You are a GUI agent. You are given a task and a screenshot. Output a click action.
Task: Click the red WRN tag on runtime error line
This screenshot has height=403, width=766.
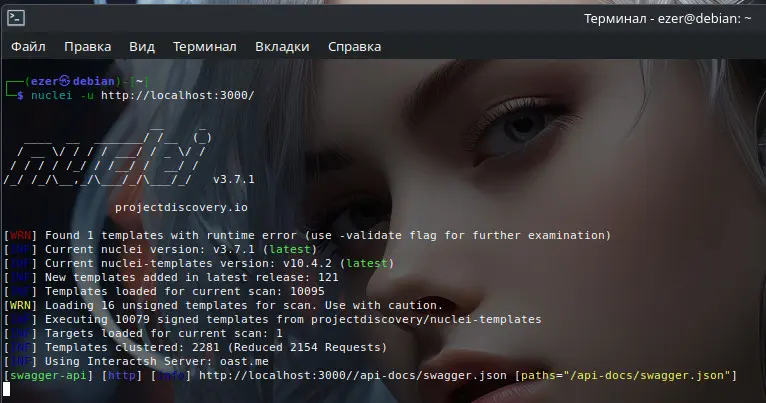point(19,235)
